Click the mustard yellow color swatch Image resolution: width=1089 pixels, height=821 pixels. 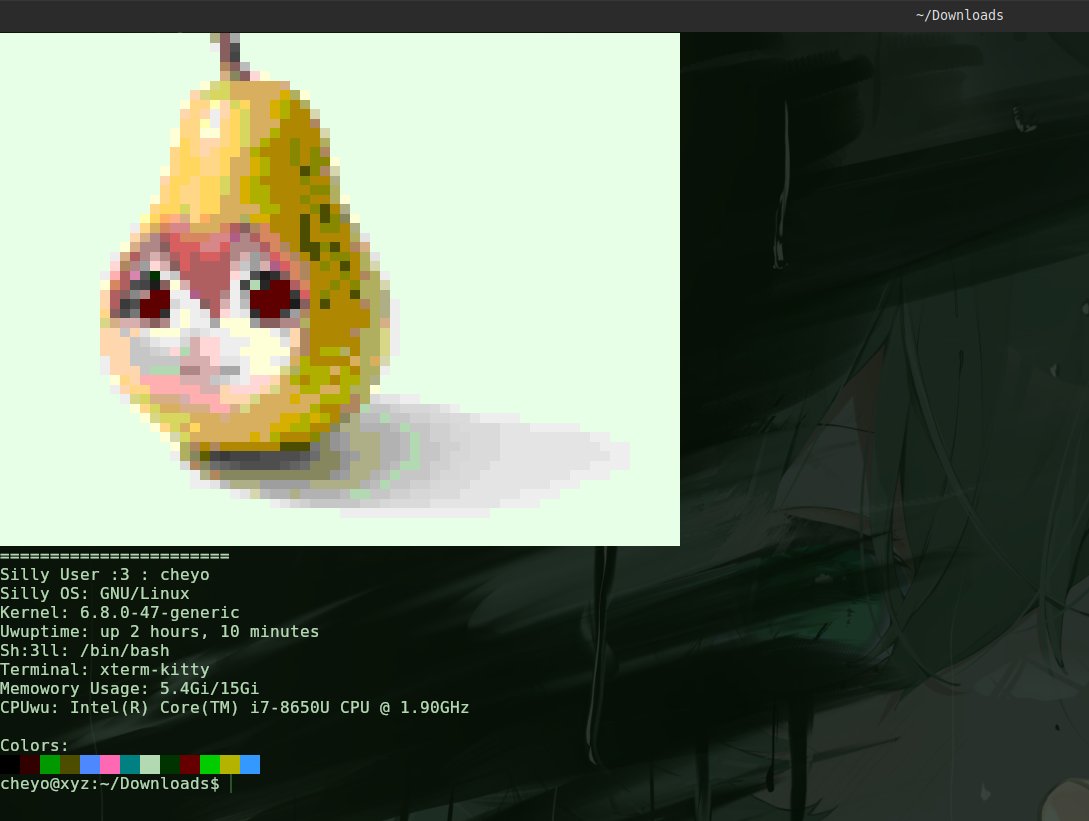tap(230, 765)
